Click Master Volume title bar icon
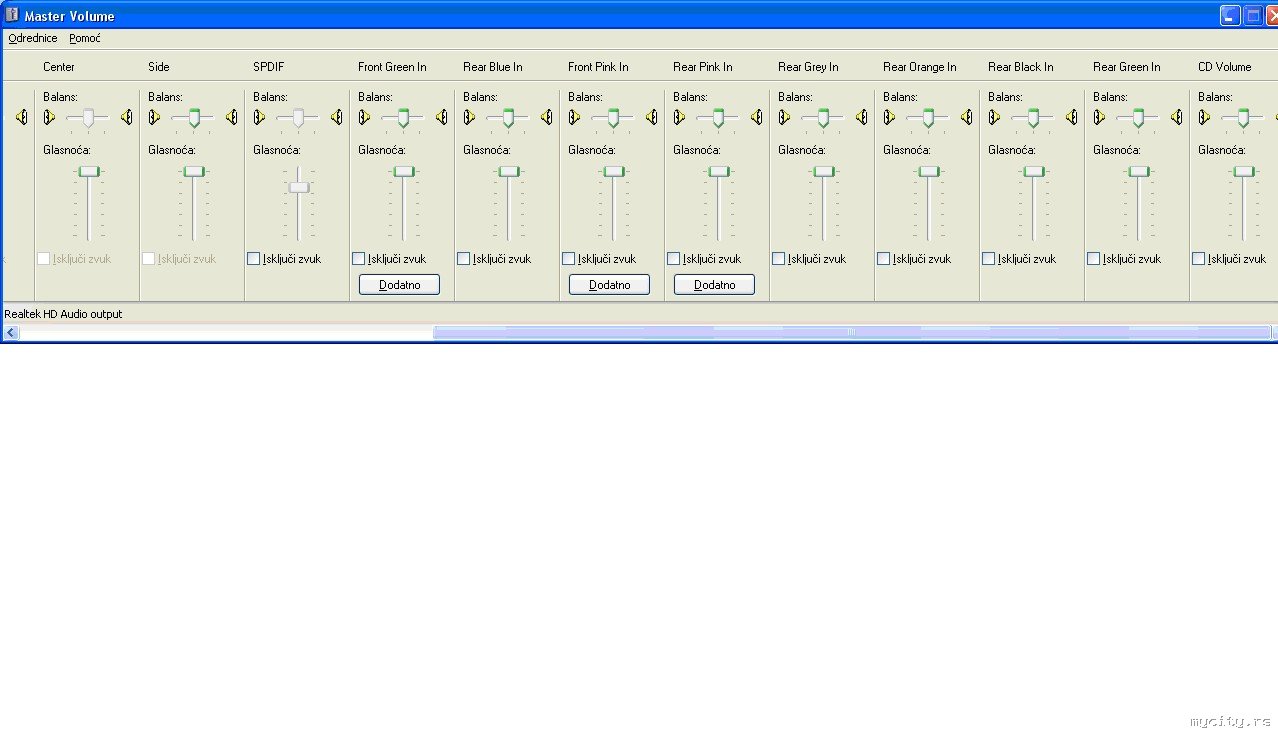The width and height of the screenshot is (1278, 734). [x=12, y=15]
